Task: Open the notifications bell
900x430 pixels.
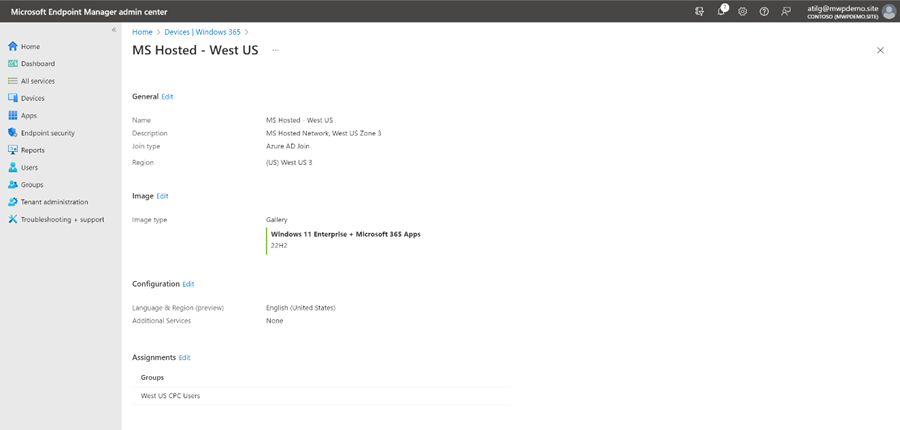Action: click(721, 11)
